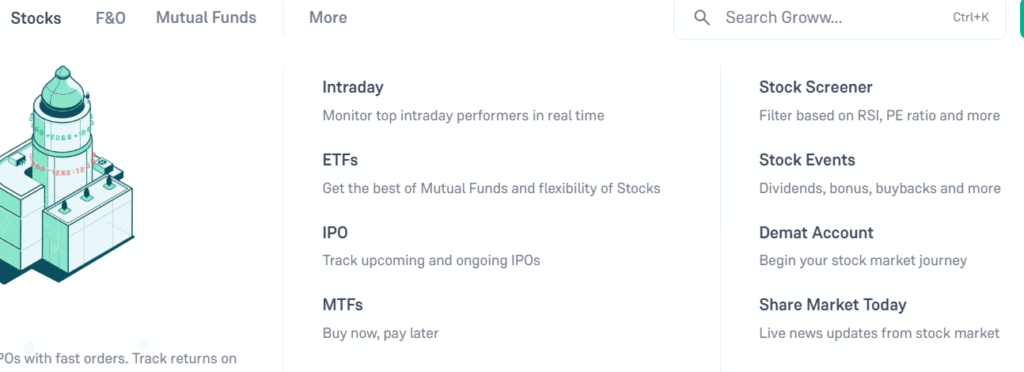Click 'Dividends, bonus, buybacks and more' text
Viewport: 1024px width, 372px height.
(879, 189)
